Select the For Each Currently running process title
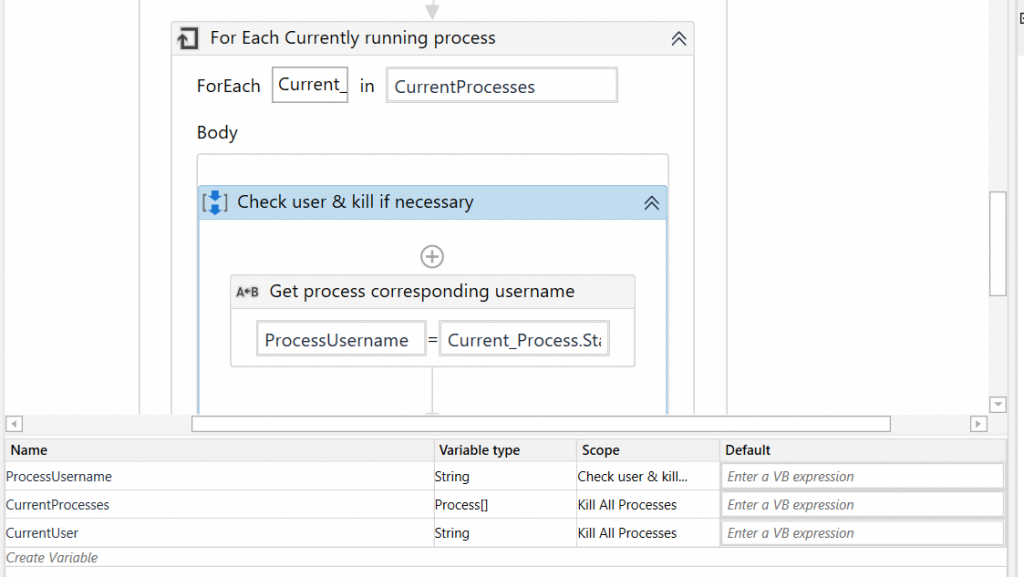The height and width of the screenshot is (577, 1024). click(353, 38)
